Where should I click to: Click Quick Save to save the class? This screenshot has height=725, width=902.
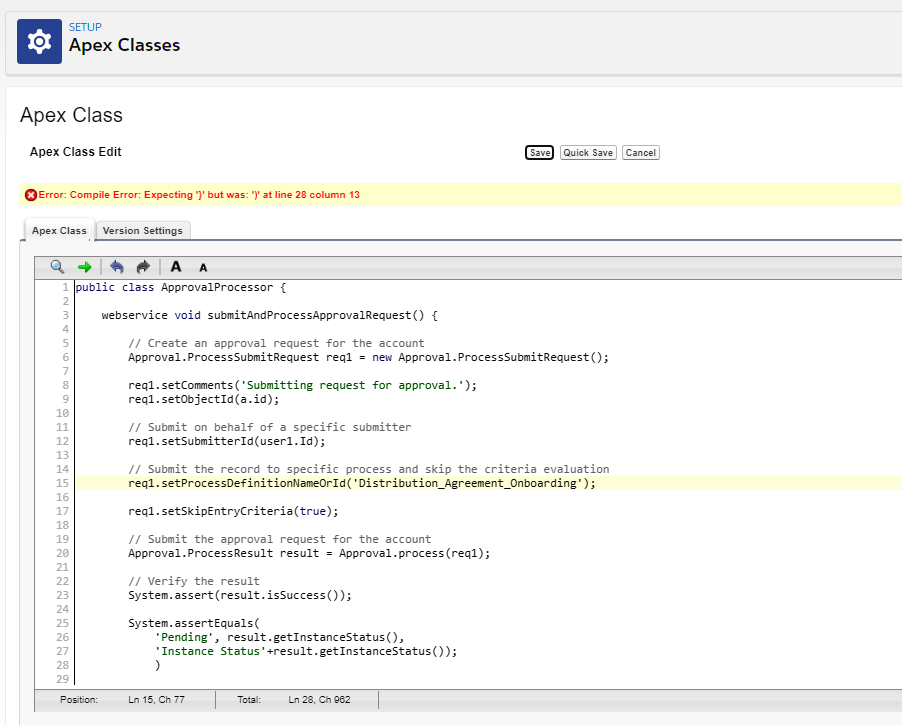(x=587, y=153)
